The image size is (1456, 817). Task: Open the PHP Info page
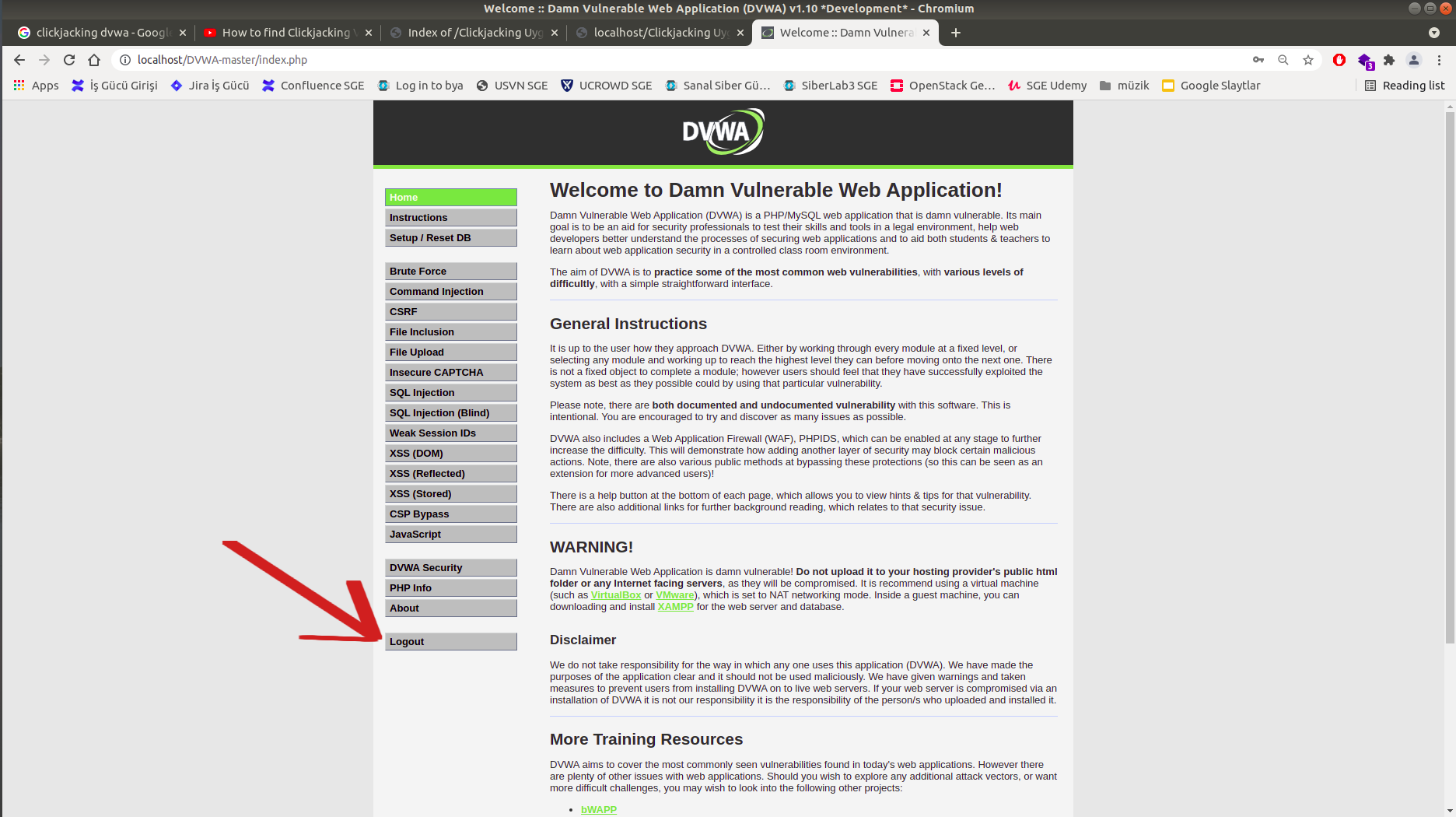pos(451,588)
